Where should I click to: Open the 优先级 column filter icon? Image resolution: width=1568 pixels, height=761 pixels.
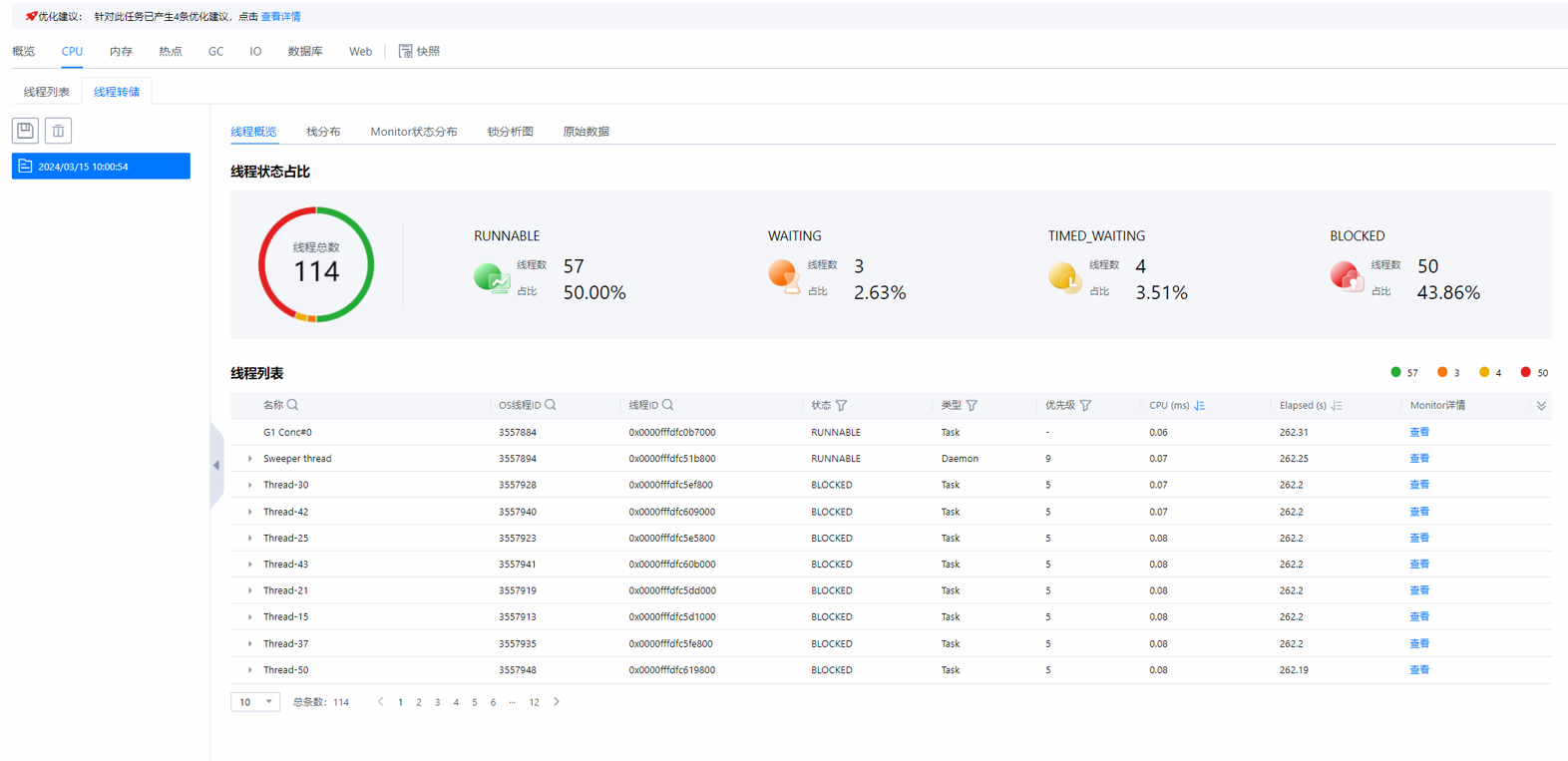[x=1085, y=405]
